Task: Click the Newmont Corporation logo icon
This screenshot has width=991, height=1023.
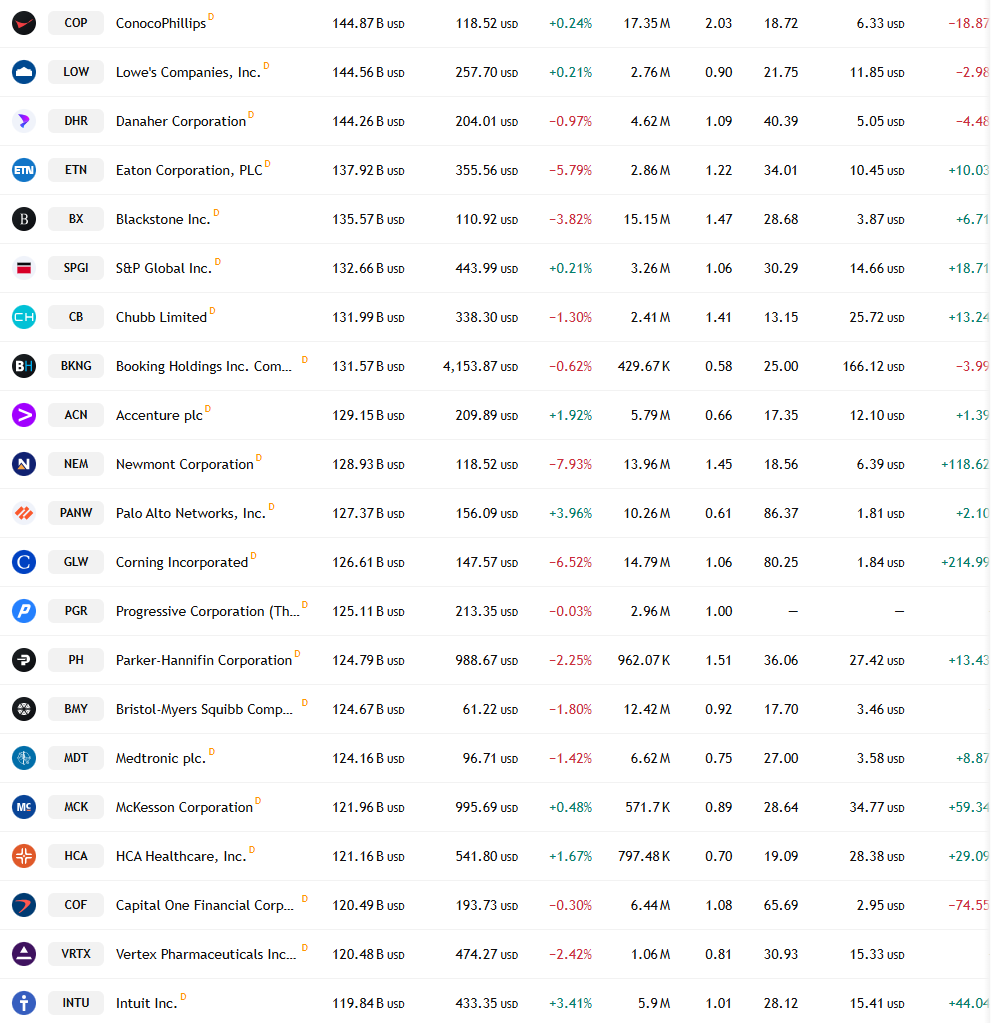Action: pos(24,463)
